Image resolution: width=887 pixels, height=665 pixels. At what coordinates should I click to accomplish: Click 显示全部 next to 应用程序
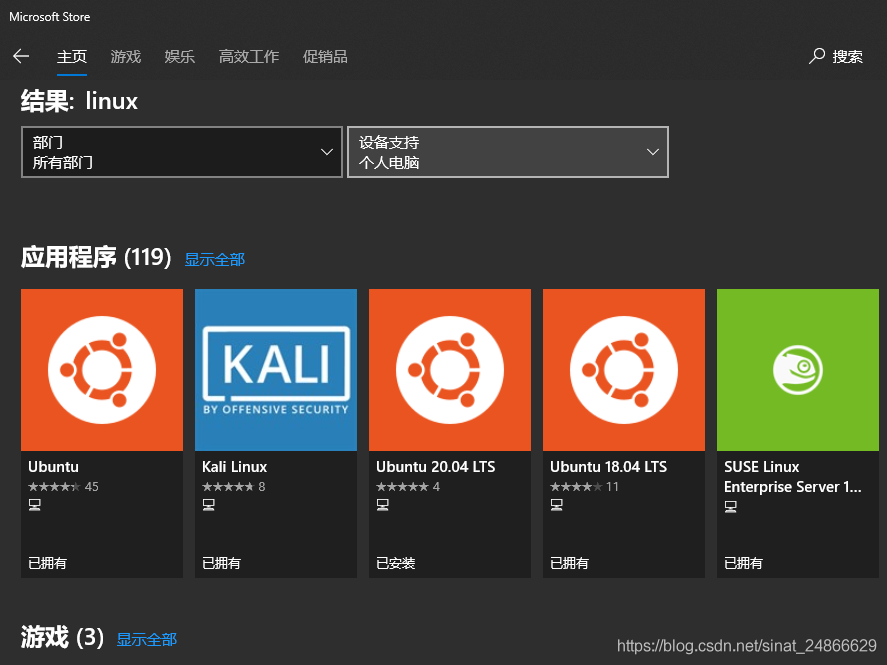click(x=215, y=260)
